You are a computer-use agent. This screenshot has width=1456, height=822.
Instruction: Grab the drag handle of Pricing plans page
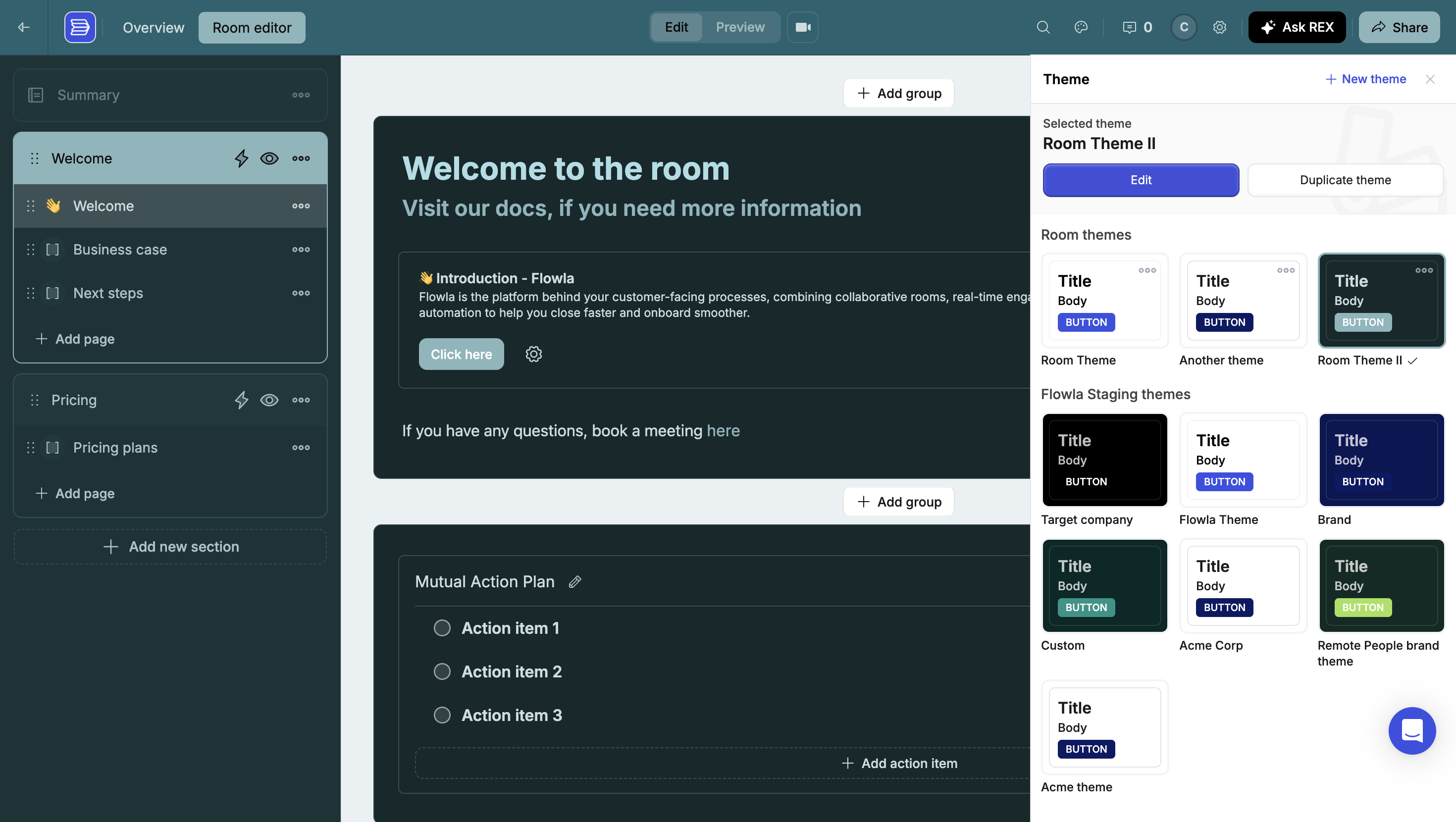[31, 448]
